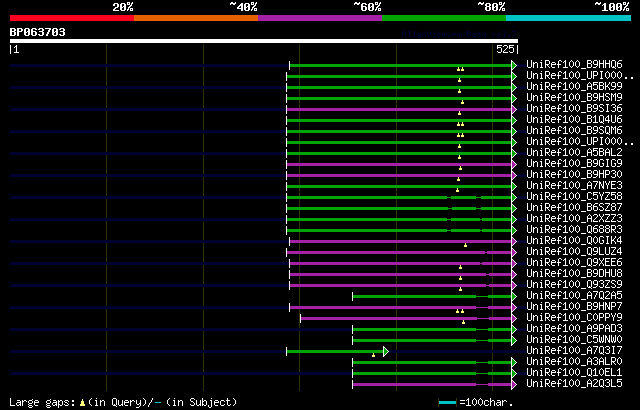Image resolution: width=640 pixels, height=410 pixels.
Task: Click the UniRef100_B9HNP7 label
Action: point(574,307)
